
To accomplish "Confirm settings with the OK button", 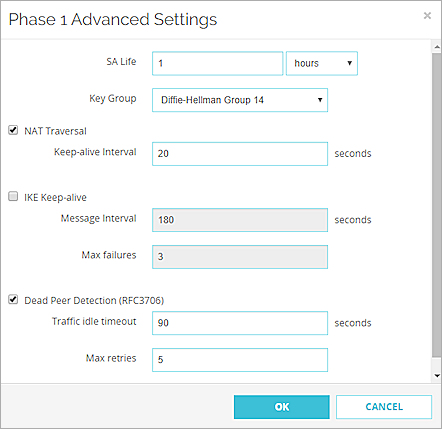I will point(282,407).
